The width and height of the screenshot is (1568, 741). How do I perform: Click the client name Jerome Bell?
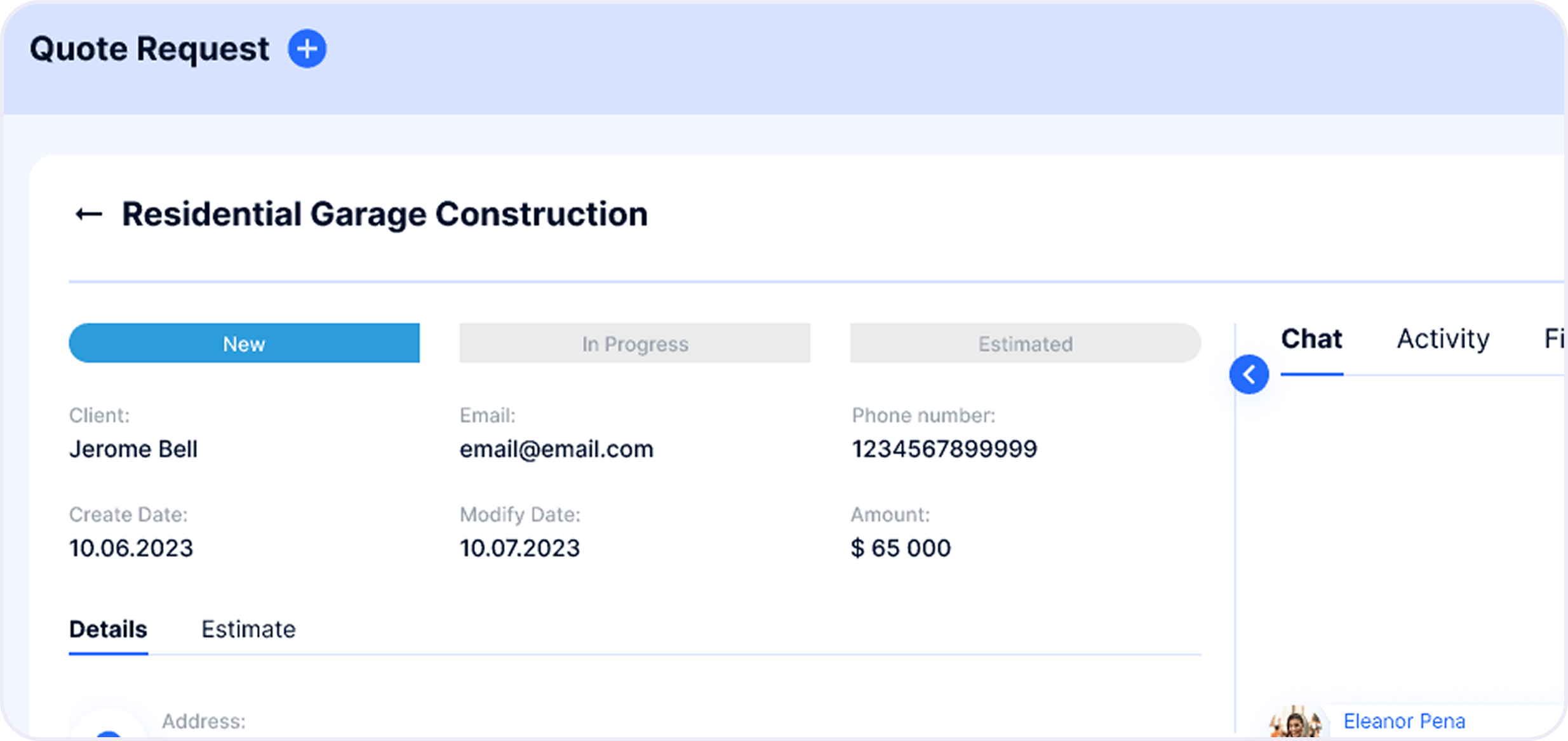pos(133,450)
